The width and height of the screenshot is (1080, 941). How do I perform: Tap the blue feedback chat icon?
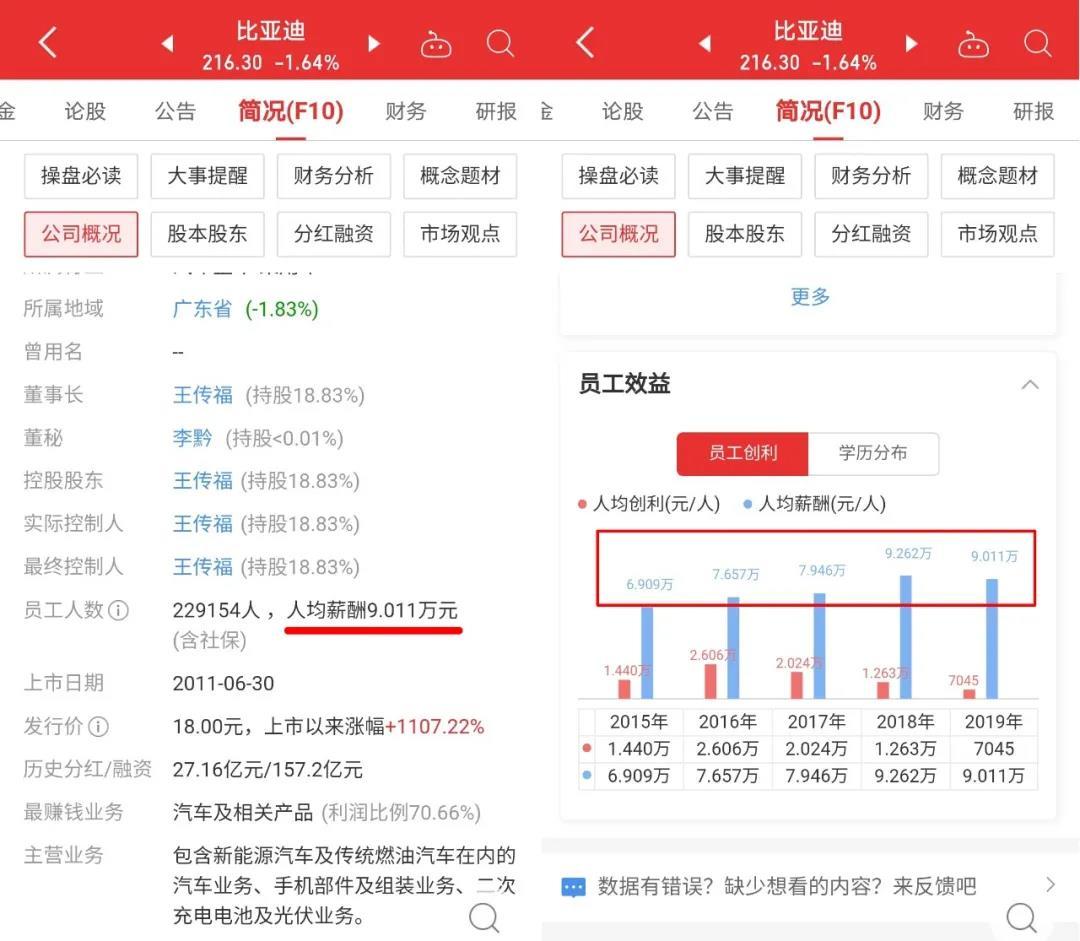pyautogui.click(x=573, y=887)
